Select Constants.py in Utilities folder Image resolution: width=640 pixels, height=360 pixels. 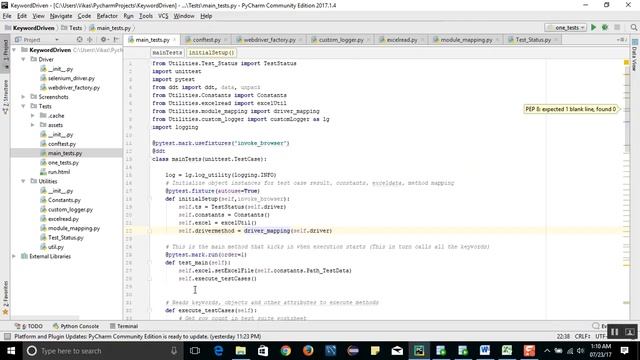click(64, 200)
